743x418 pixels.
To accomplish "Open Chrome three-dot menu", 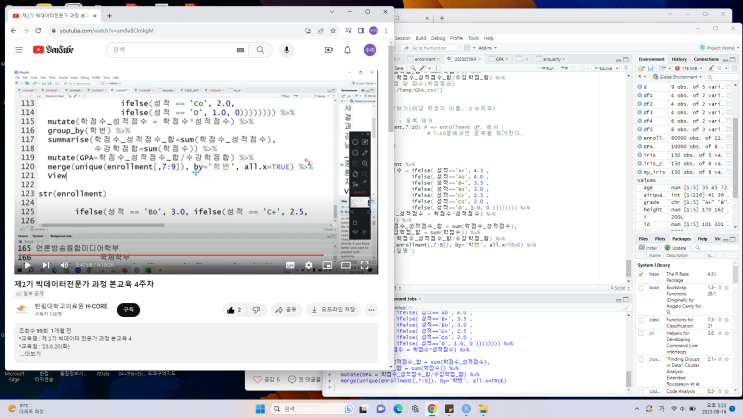I will (x=386, y=30).
